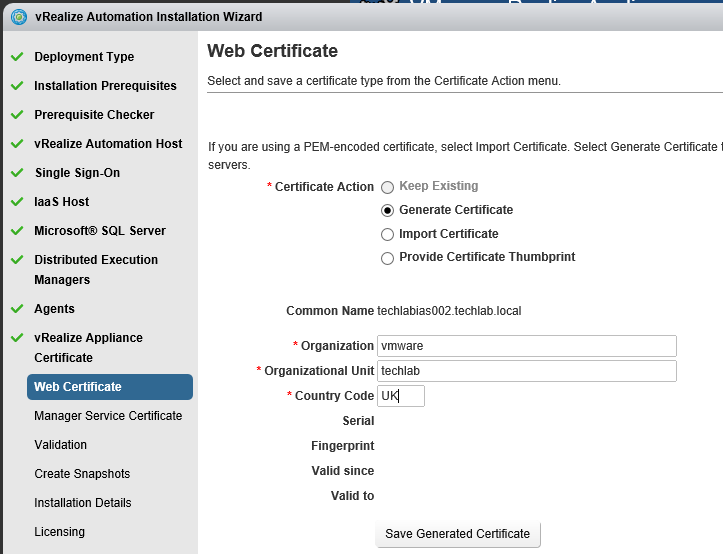
Task: Click the Web Certificate page heading
Action: [272, 51]
